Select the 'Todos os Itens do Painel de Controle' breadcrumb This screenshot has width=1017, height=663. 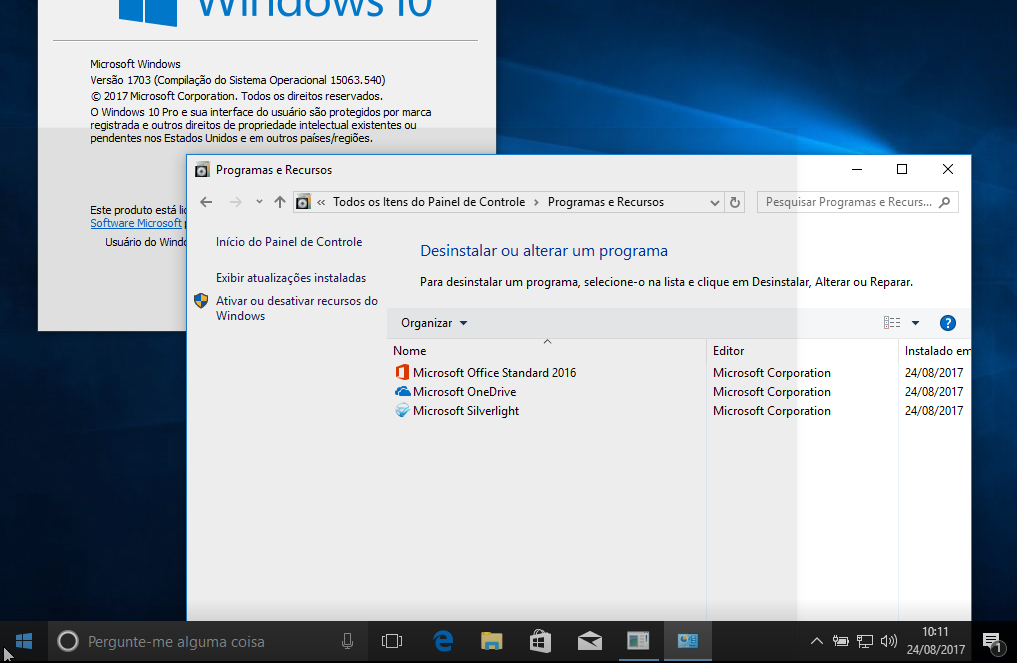point(429,202)
